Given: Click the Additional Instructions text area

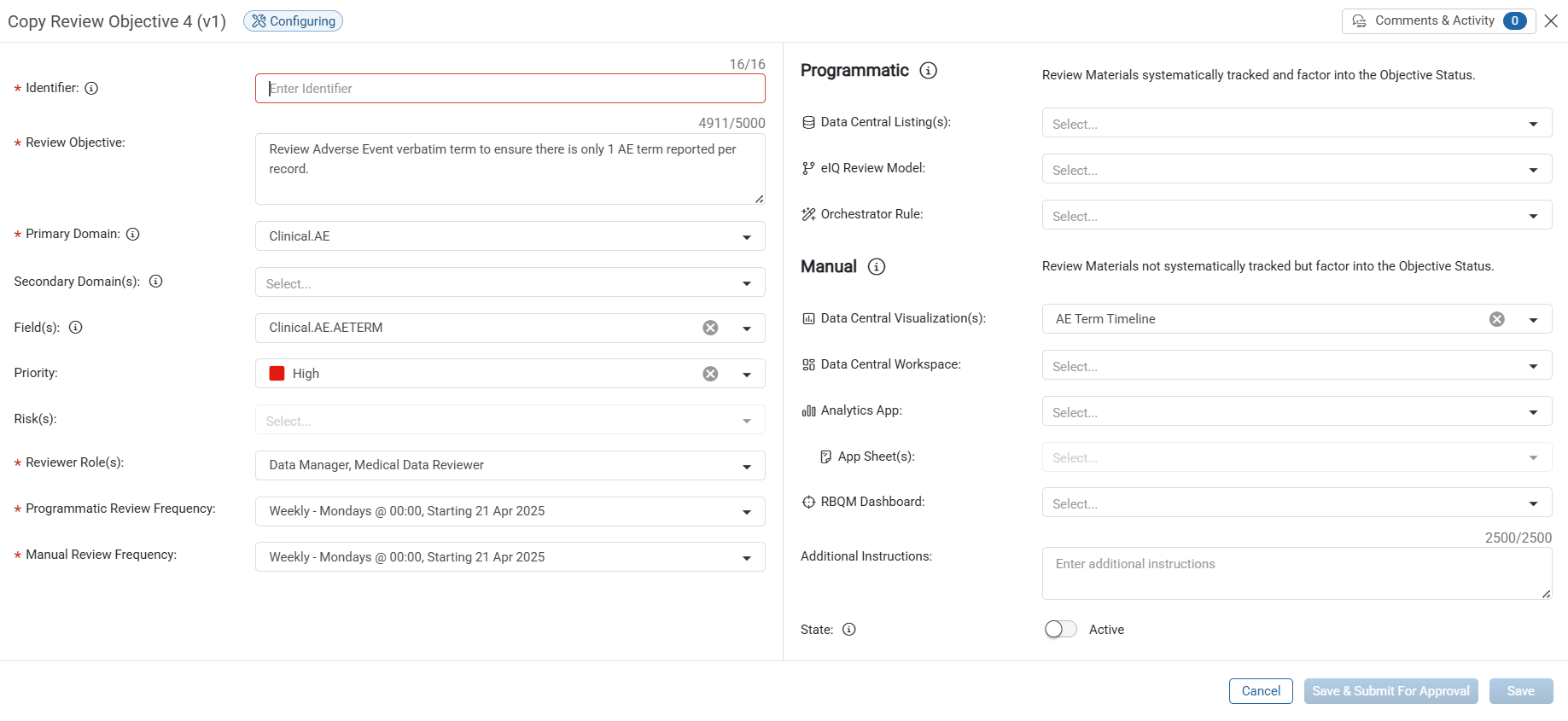Looking at the screenshot, I should pos(1297,573).
